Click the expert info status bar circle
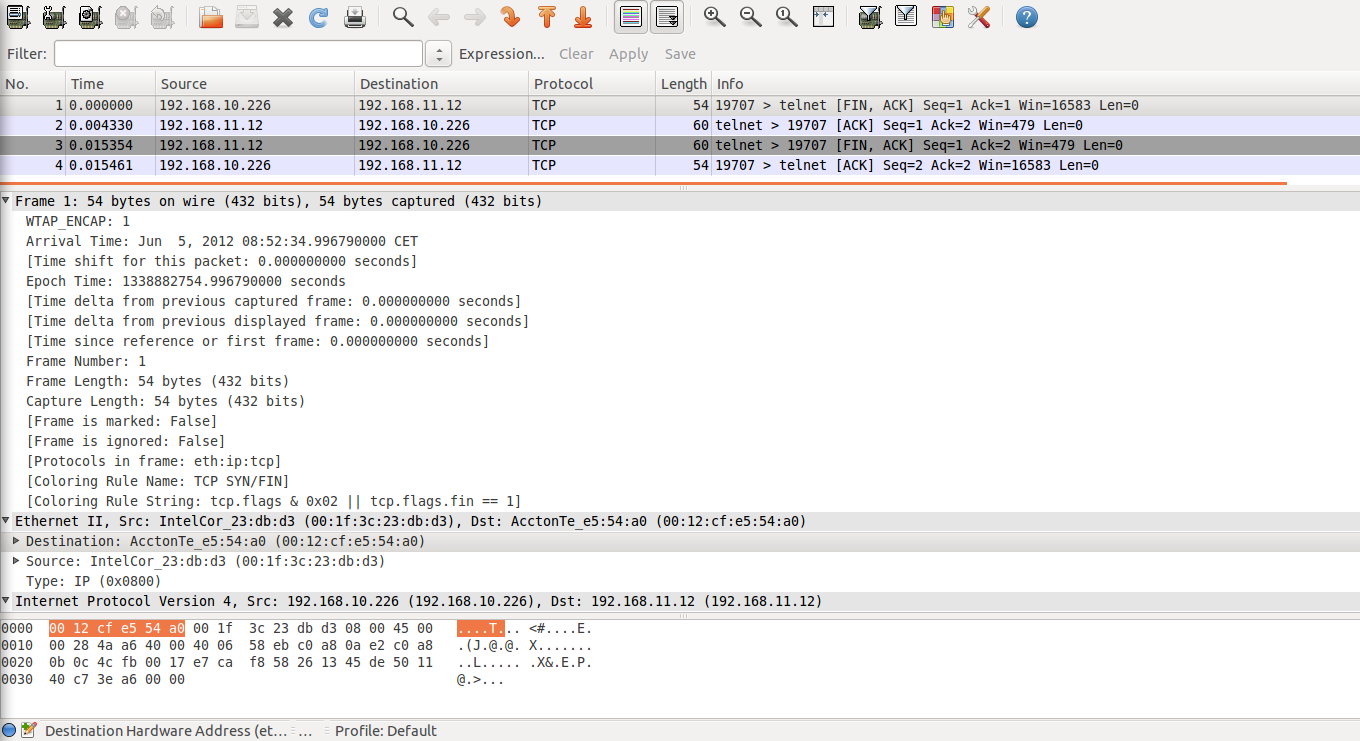1360x741 pixels. pos(9,730)
